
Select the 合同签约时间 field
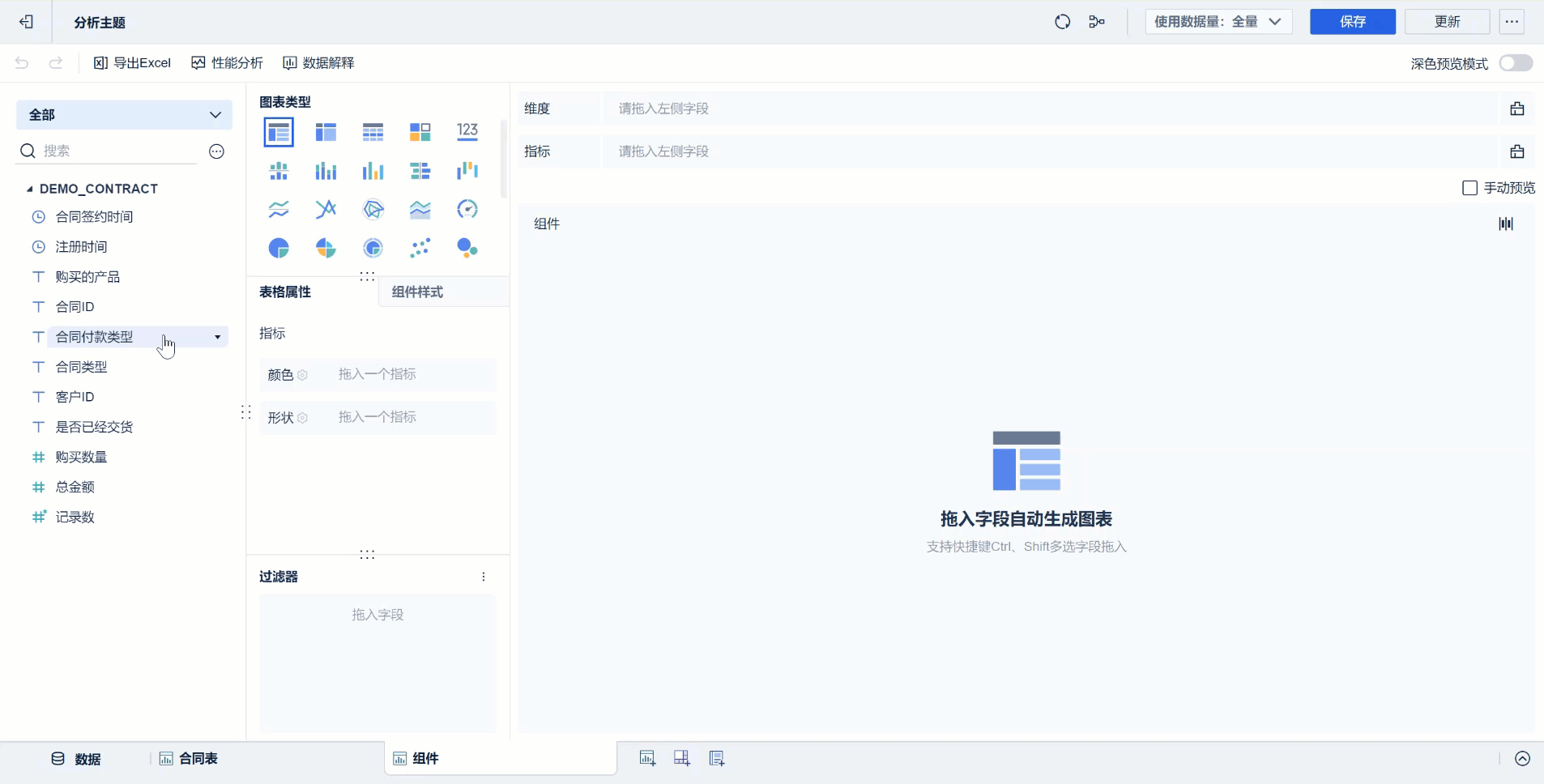(94, 217)
